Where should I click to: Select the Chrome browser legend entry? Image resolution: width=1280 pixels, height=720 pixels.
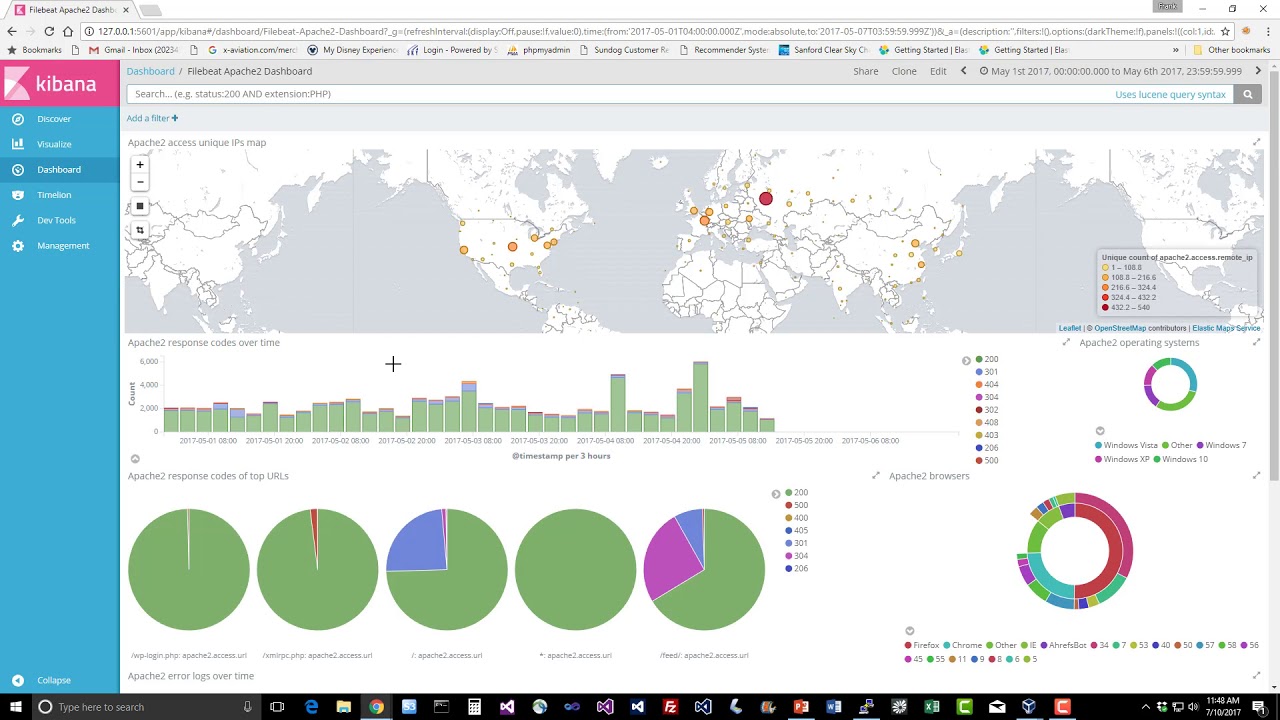point(962,645)
